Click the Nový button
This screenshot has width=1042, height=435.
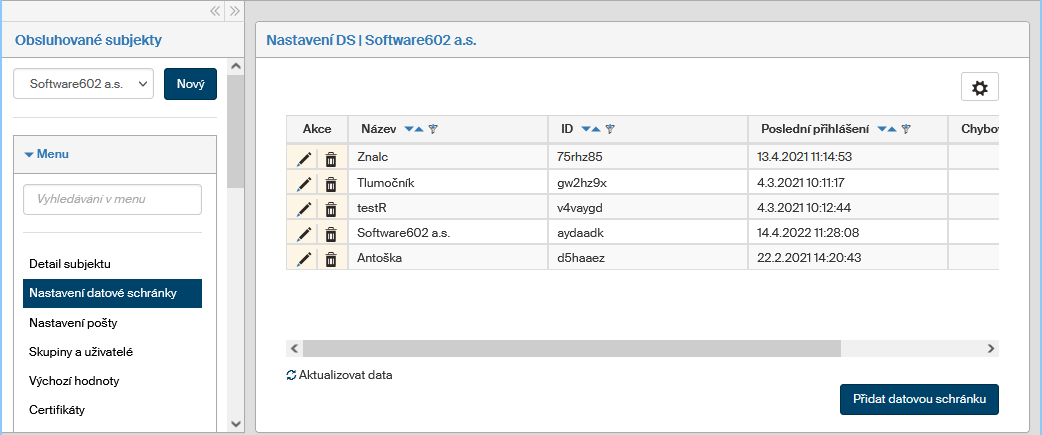pyautogui.click(x=190, y=84)
